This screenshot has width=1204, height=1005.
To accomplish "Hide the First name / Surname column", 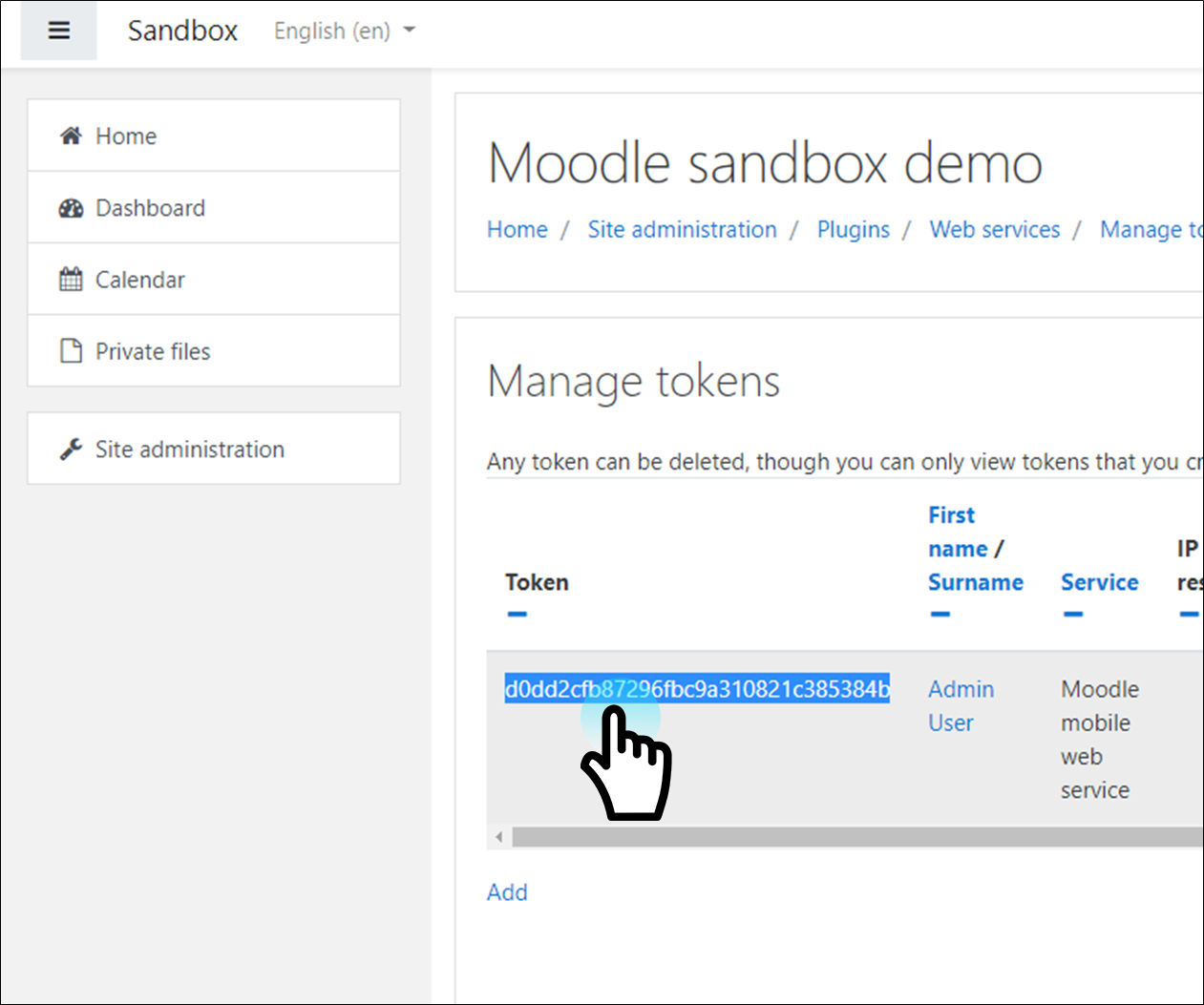I will pyautogui.click(x=940, y=614).
